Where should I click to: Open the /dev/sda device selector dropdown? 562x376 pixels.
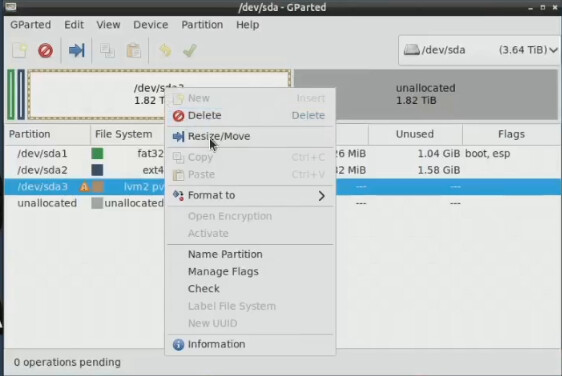pos(480,50)
